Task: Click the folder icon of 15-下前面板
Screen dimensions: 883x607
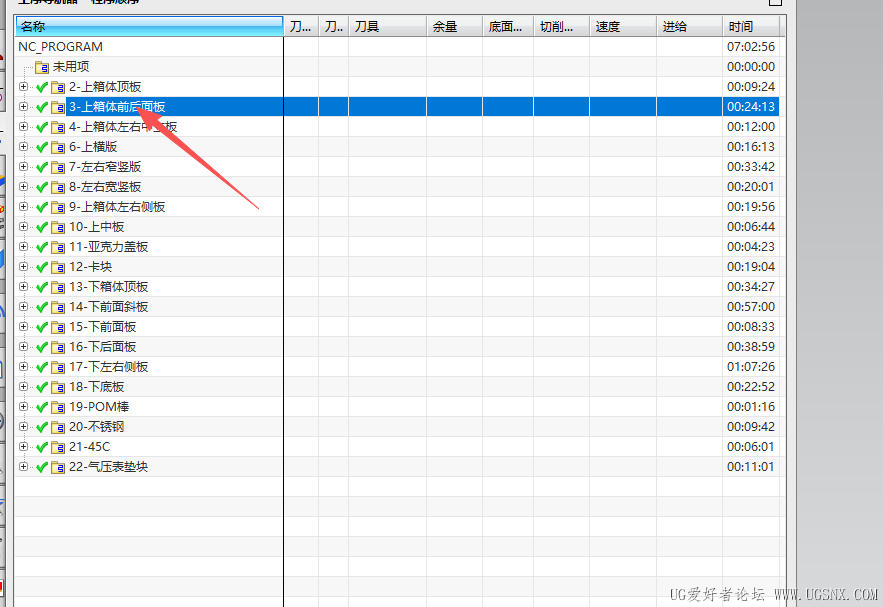Action: click(58, 327)
